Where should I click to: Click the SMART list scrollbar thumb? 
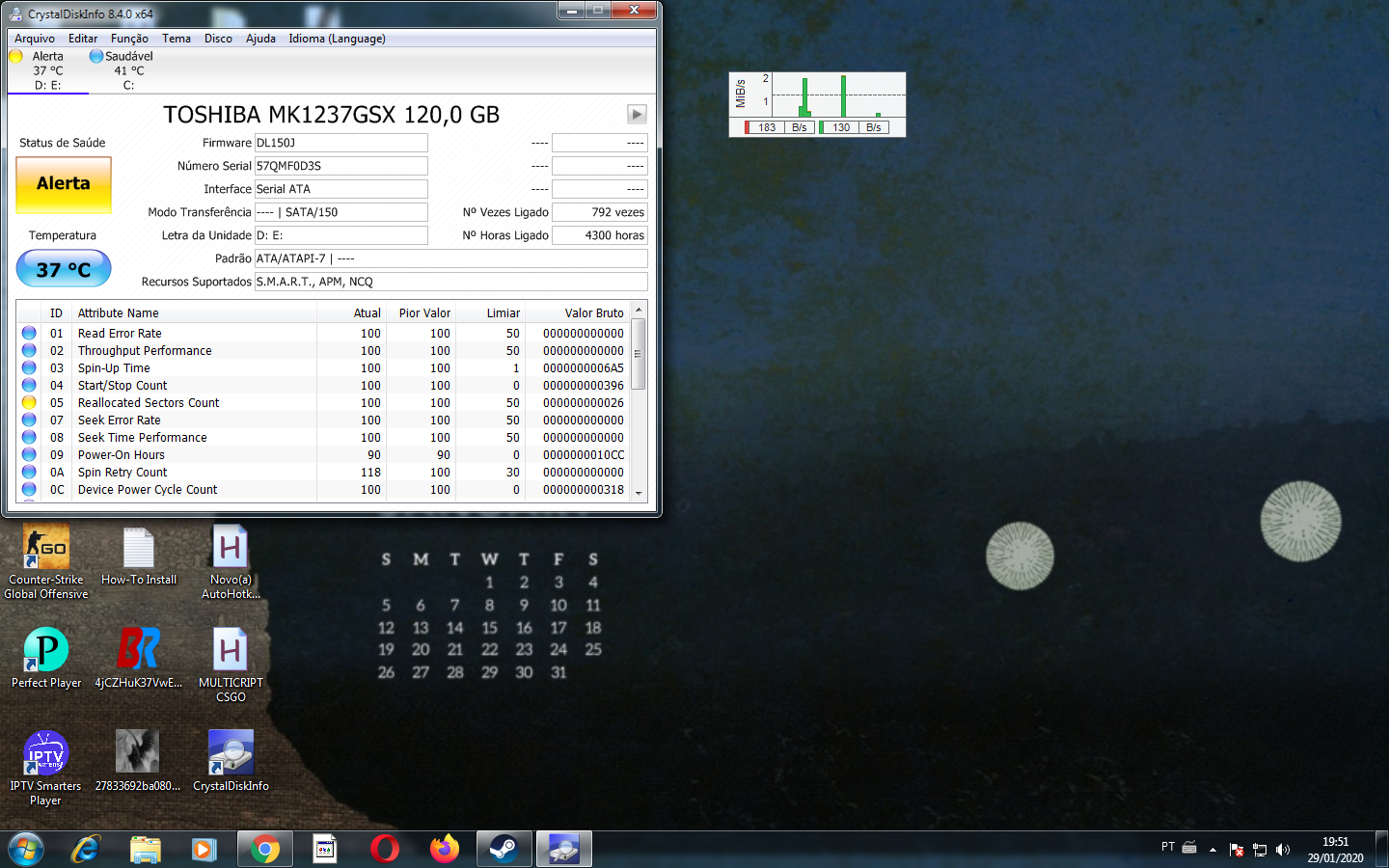[639, 353]
